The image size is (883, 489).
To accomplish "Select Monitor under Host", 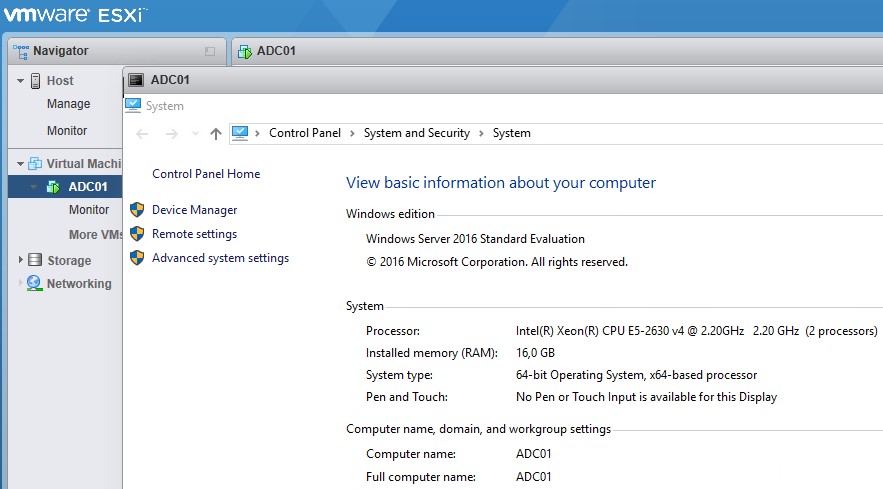I will pos(66,131).
